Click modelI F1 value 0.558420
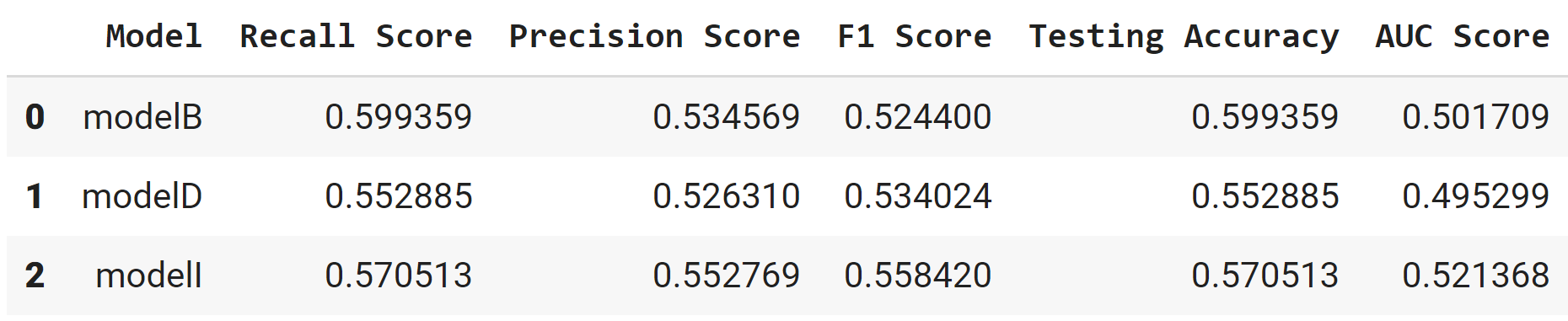1568x321 pixels. [918, 276]
